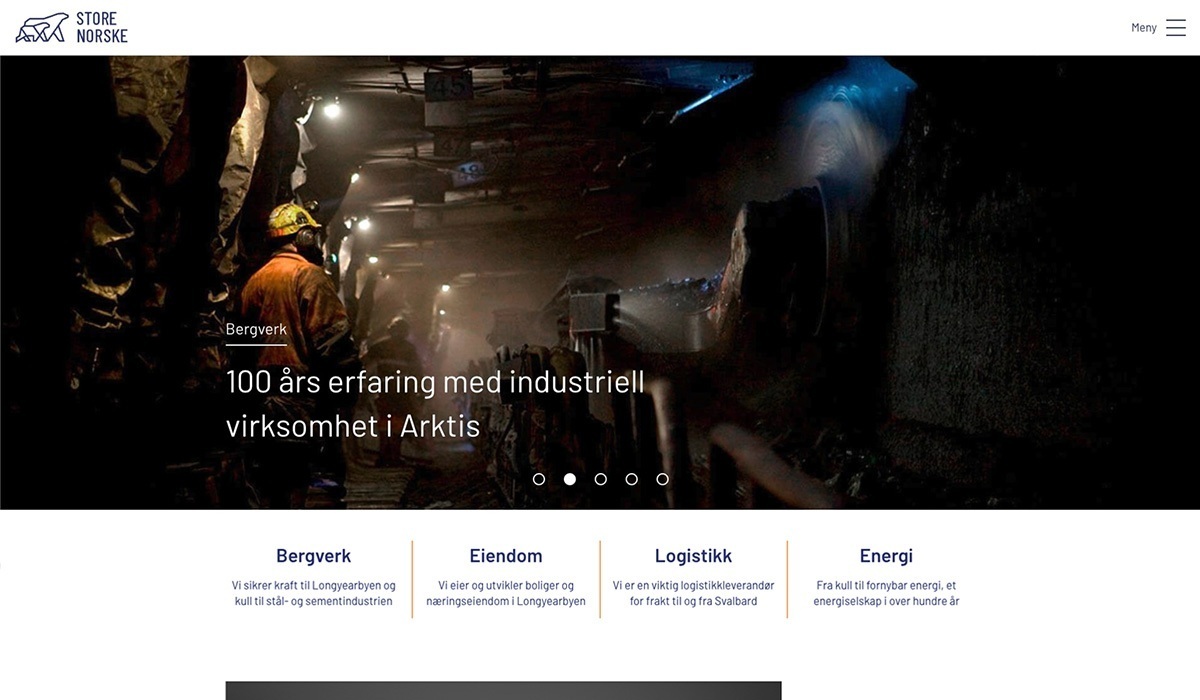Click the Bergverk description about Longyearbyen kraft
Screen dimensions: 1200x700
point(314,593)
